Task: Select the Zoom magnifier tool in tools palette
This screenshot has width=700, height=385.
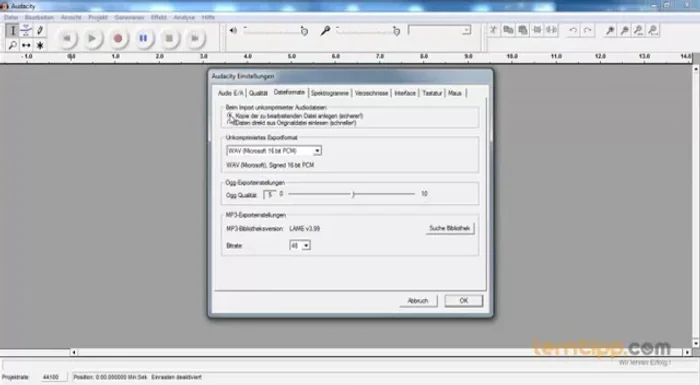Action: coord(12,45)
